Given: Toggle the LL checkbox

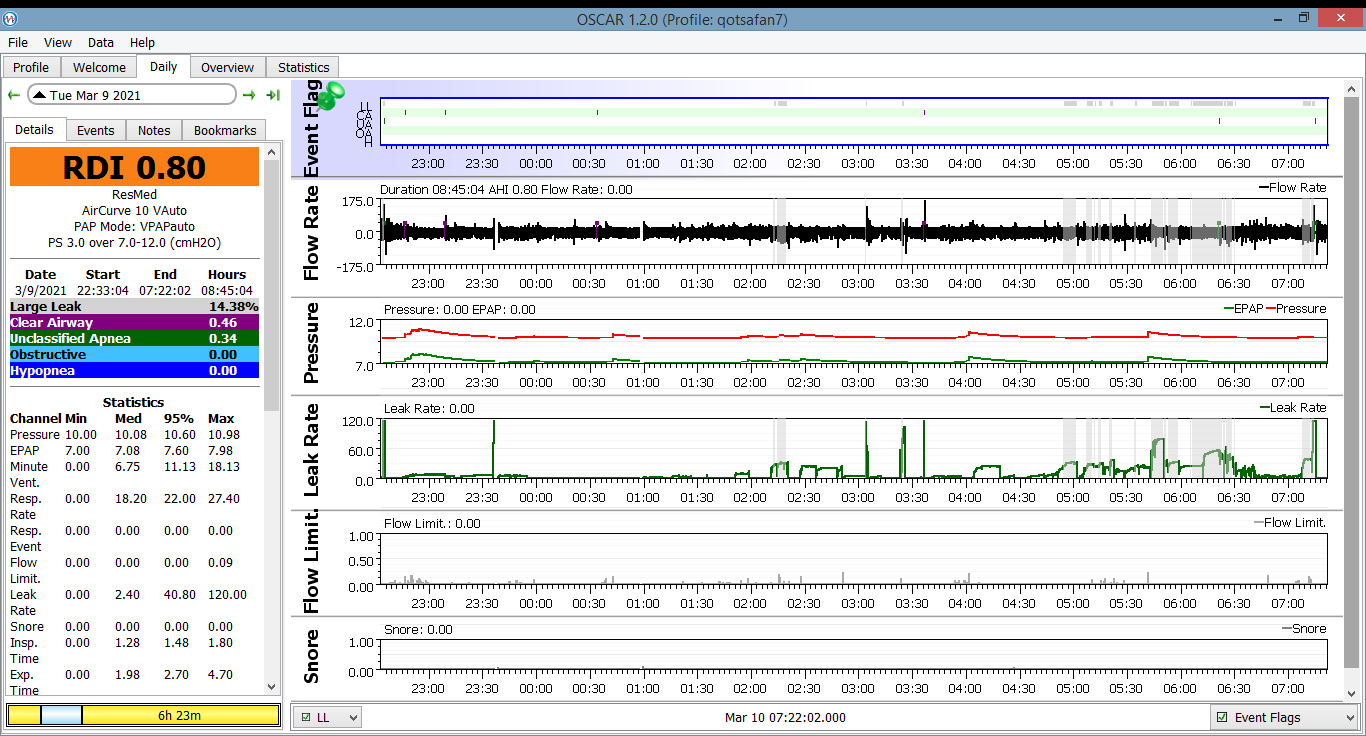Looking at the screenshot, I should click(305, 717).
